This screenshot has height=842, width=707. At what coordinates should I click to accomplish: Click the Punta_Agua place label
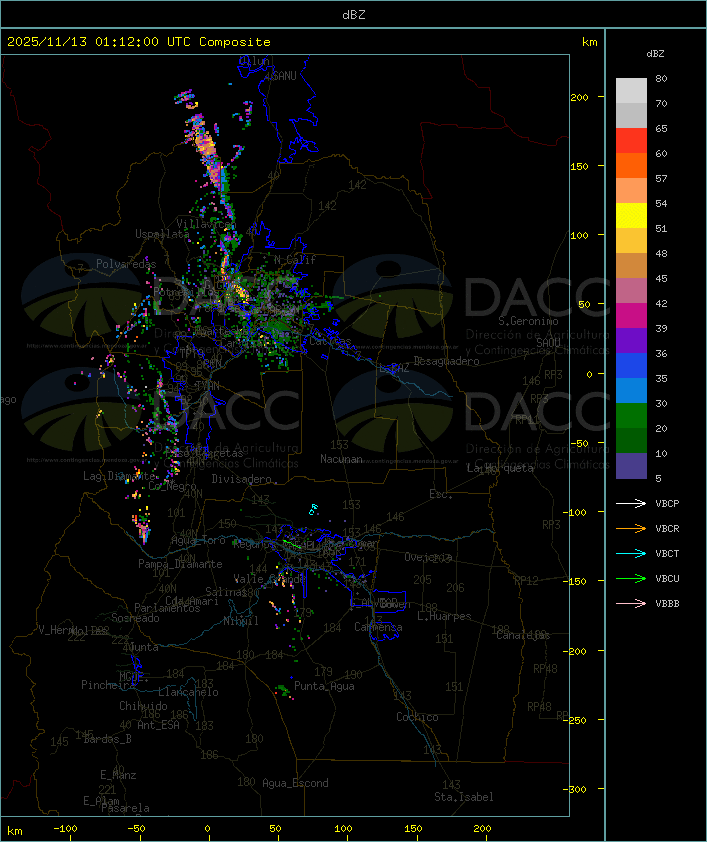324,686
